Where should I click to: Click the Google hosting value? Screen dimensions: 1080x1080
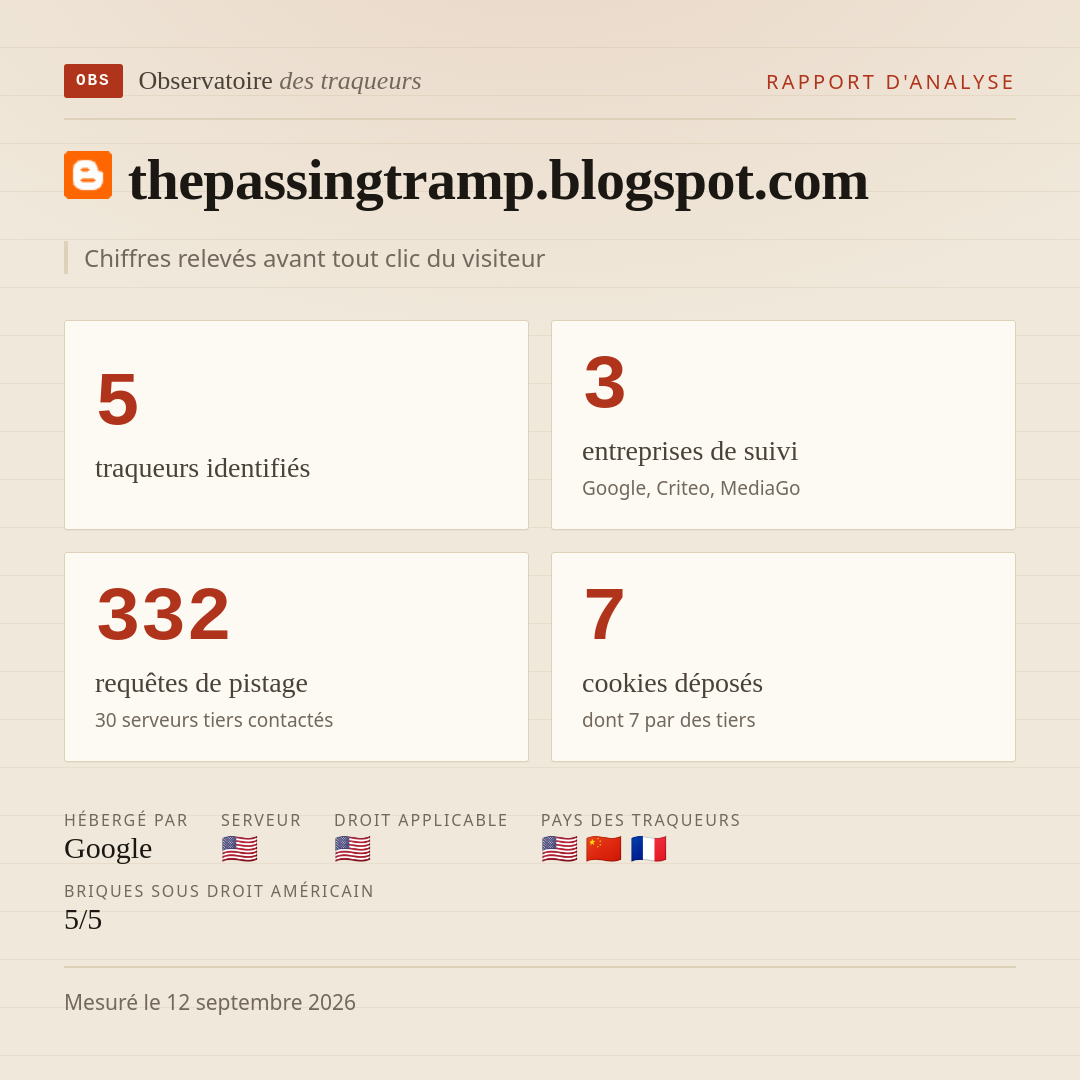pos(108,849)
